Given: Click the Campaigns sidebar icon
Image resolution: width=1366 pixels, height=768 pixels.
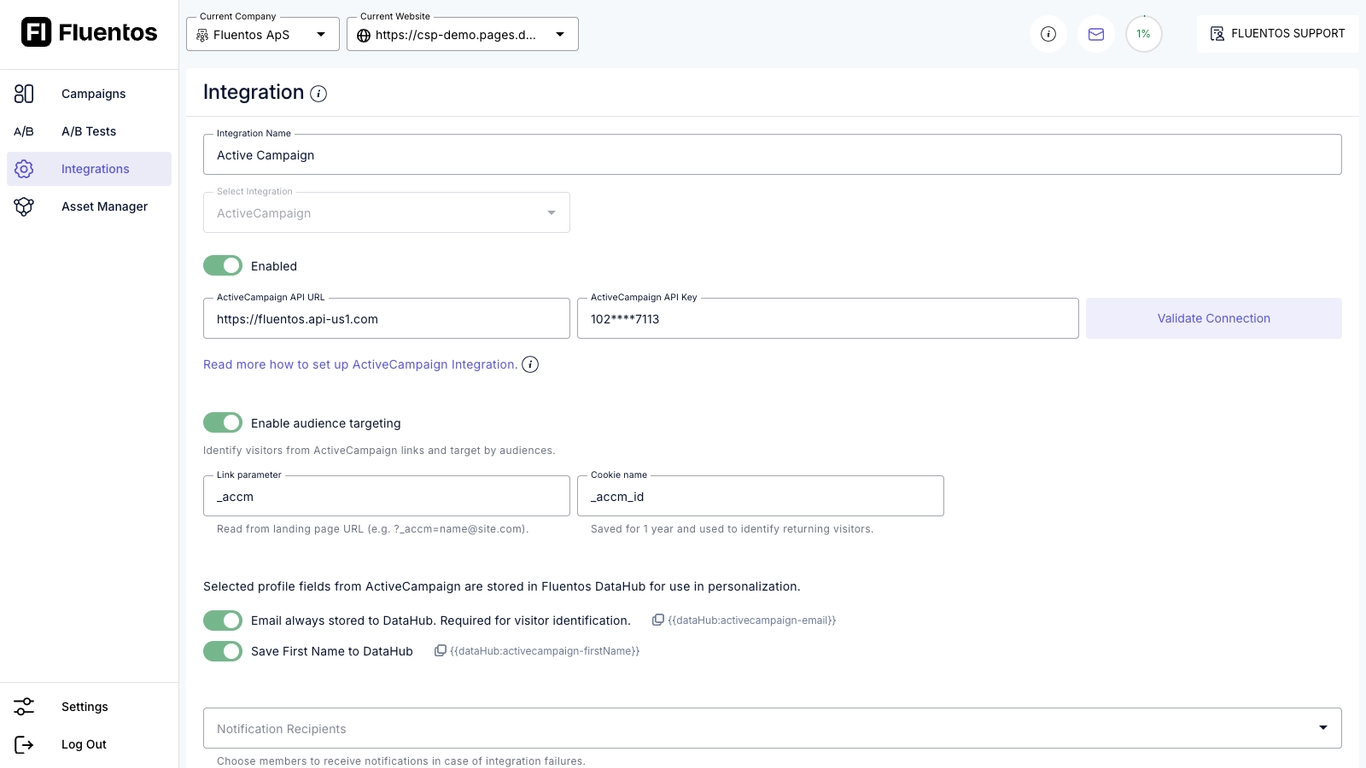Looking at the screenshot, I should point(24,94).
